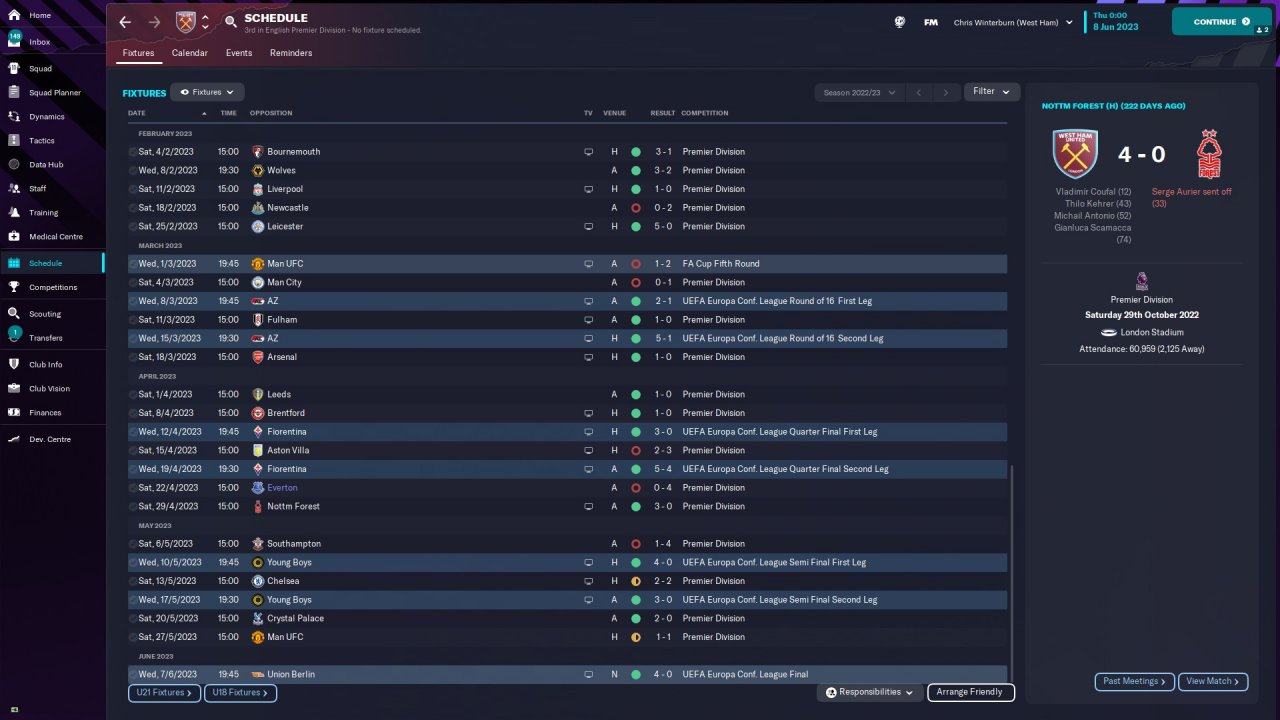The width and height of the screenshot is (1280, 720).
Task: Tick the check circle for Bournemouth fixture
Action: click(133, 152)
